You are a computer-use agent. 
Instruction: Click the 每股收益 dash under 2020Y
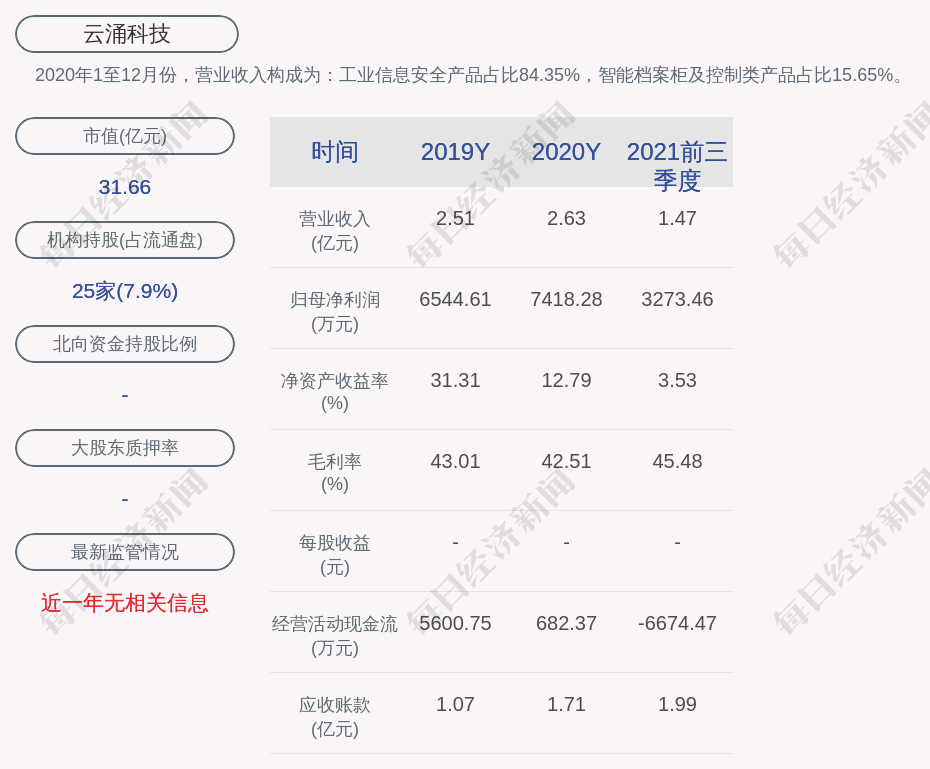point(566,543)
